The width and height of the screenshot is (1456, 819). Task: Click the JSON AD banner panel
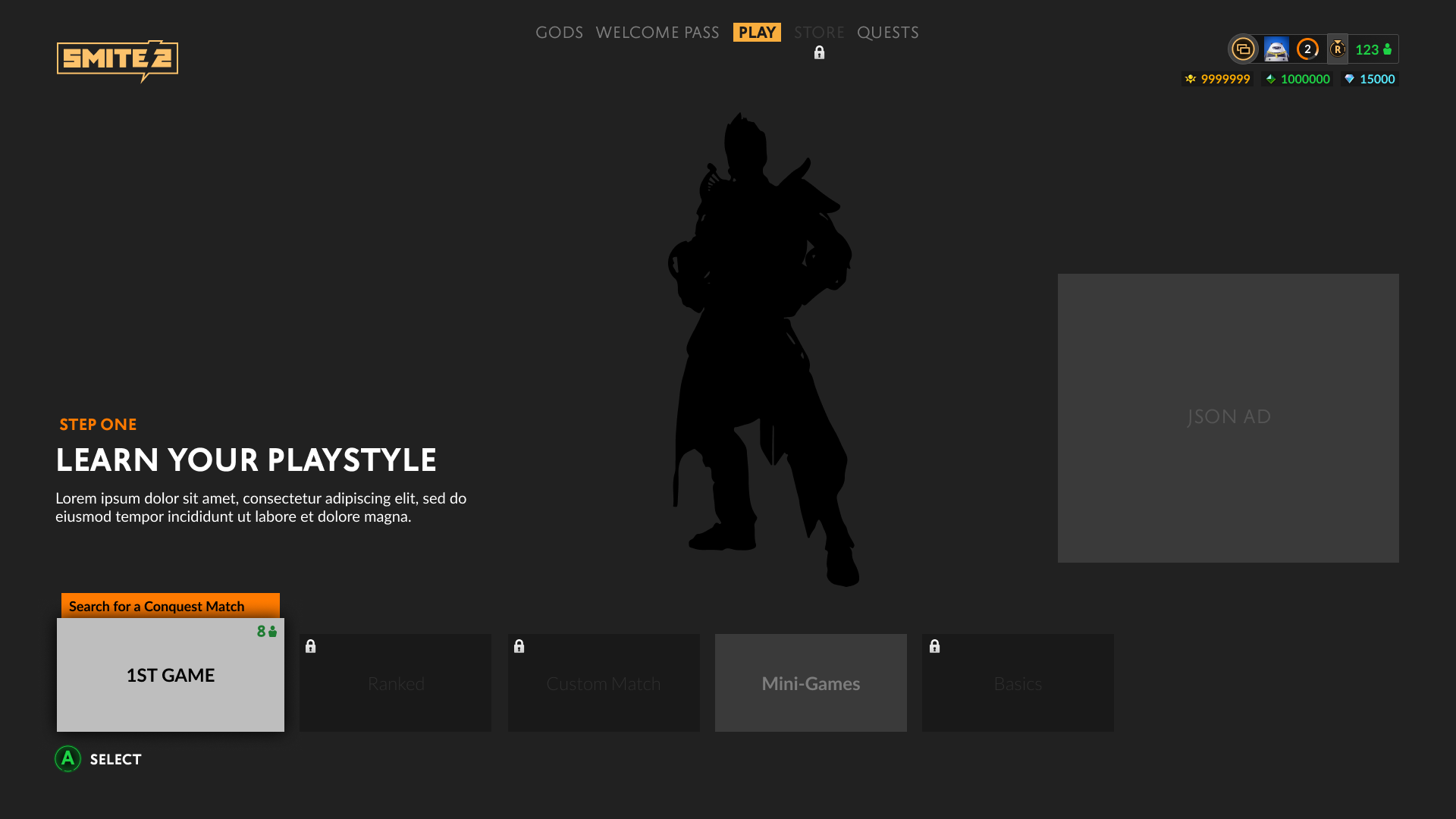(x=1228, y=418)
